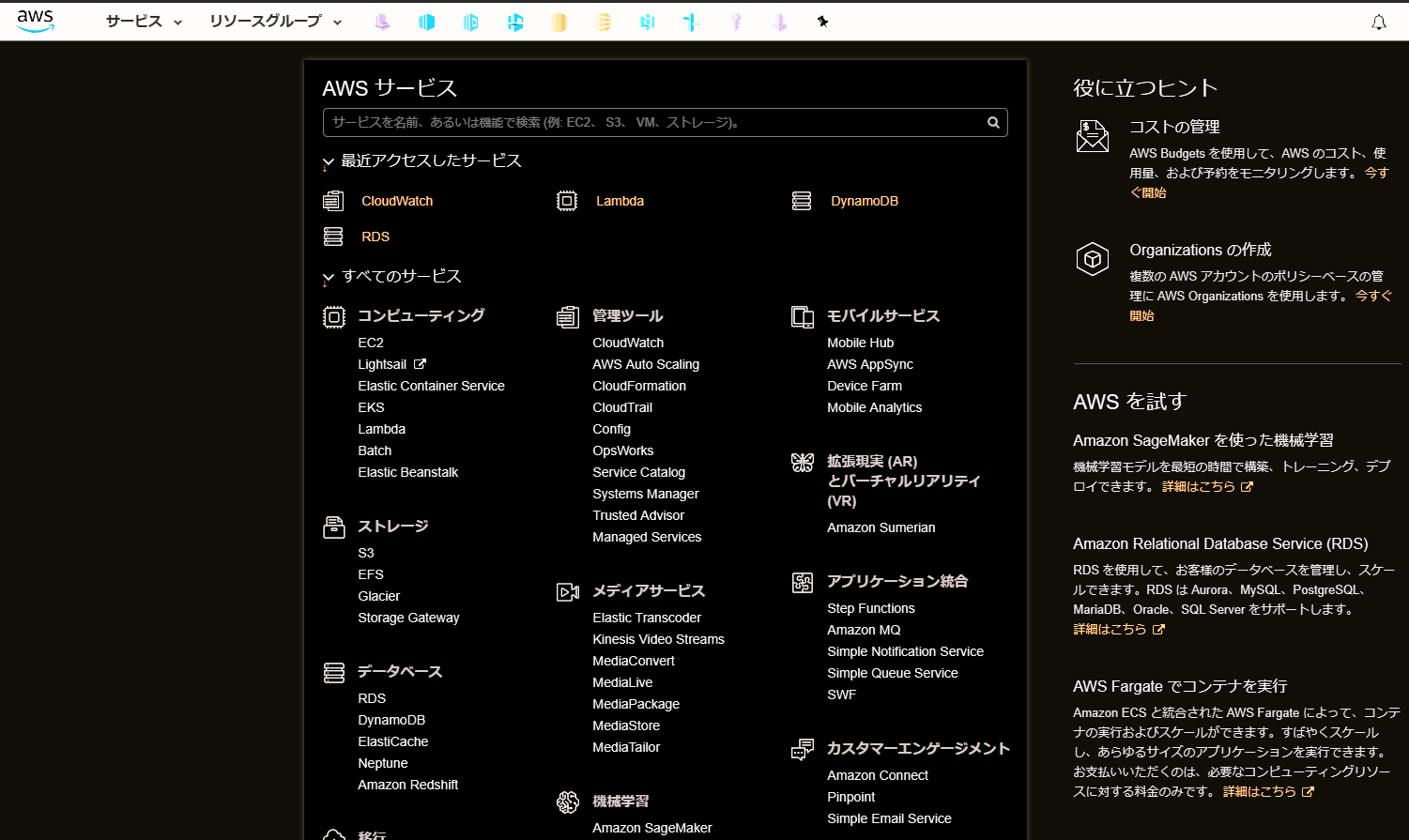The image size is (1409, 840).
Task: Click the RDS icon under recent services
Action: 333,237
